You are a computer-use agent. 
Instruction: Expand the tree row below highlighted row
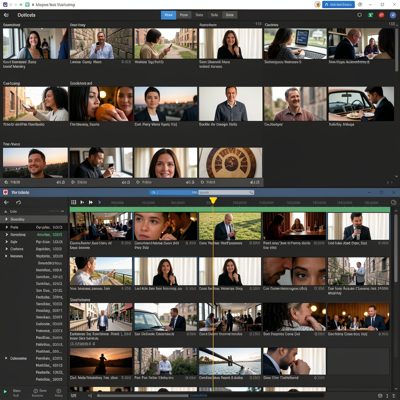click(6, 227)
